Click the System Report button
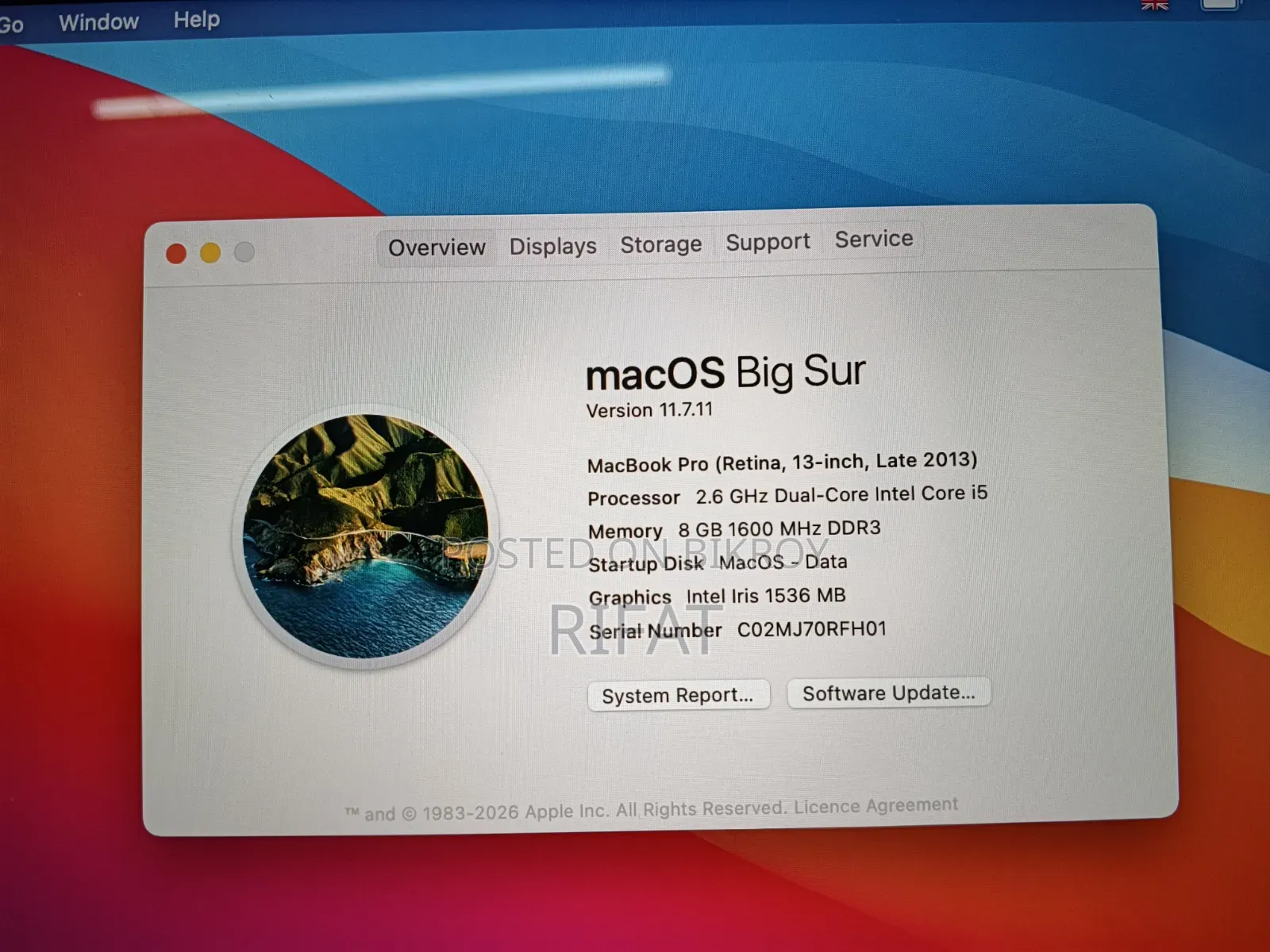The width and height of the screenshot is (1270, 952). (679, 696)
